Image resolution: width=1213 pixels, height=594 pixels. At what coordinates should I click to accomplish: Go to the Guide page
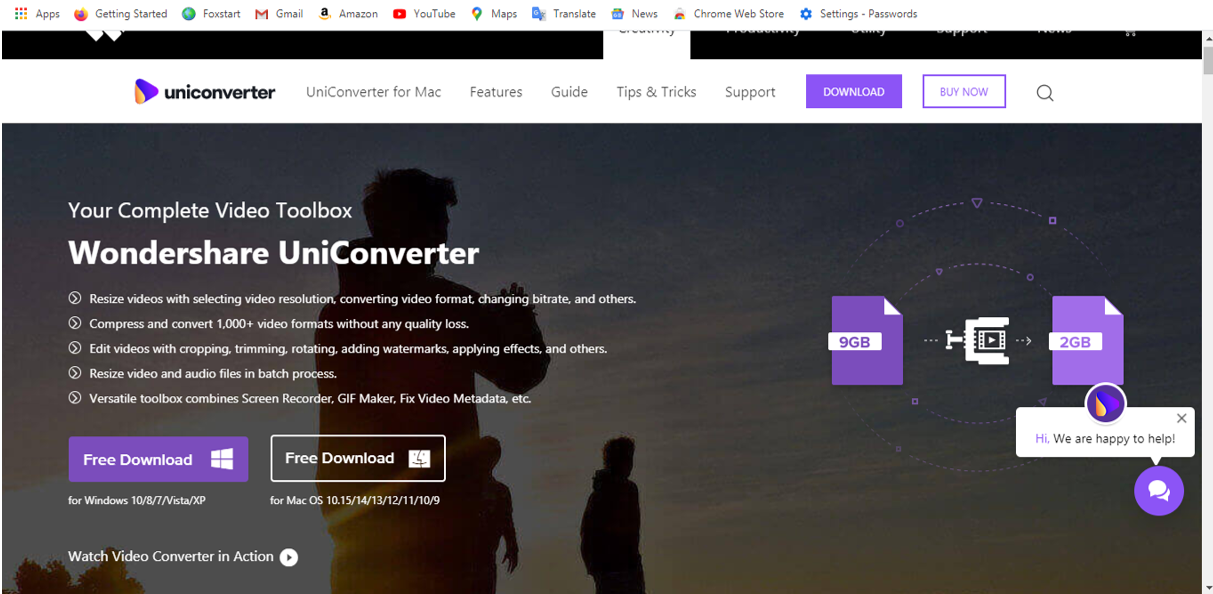569,92
